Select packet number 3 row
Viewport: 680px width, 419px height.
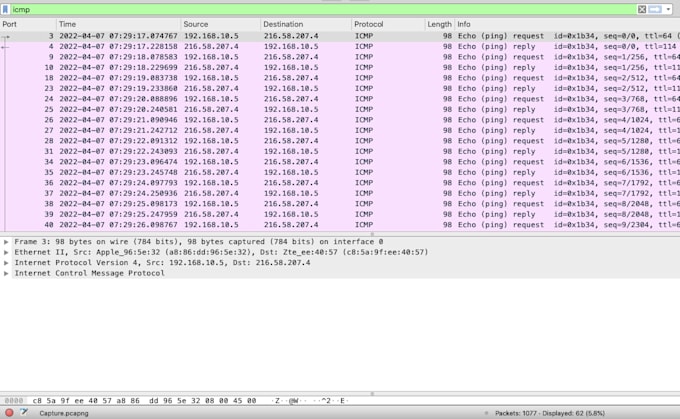(340, 36)
